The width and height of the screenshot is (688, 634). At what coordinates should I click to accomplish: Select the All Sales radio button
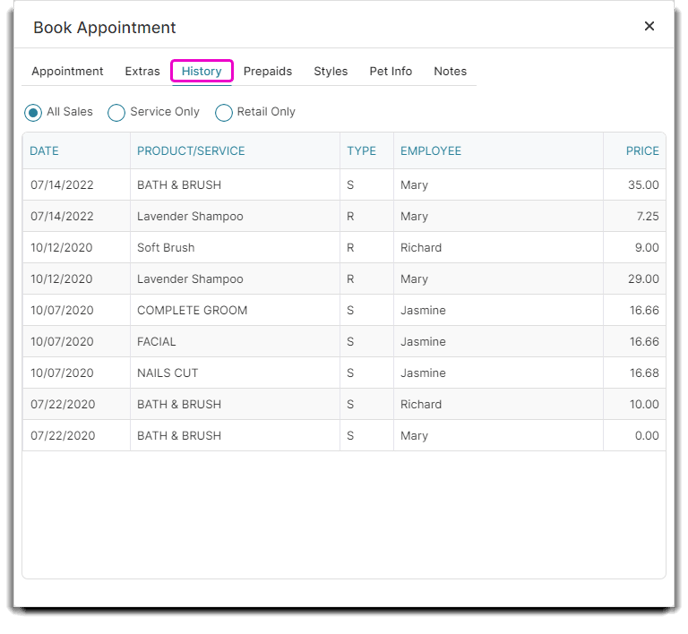click(x=33, y=112)
